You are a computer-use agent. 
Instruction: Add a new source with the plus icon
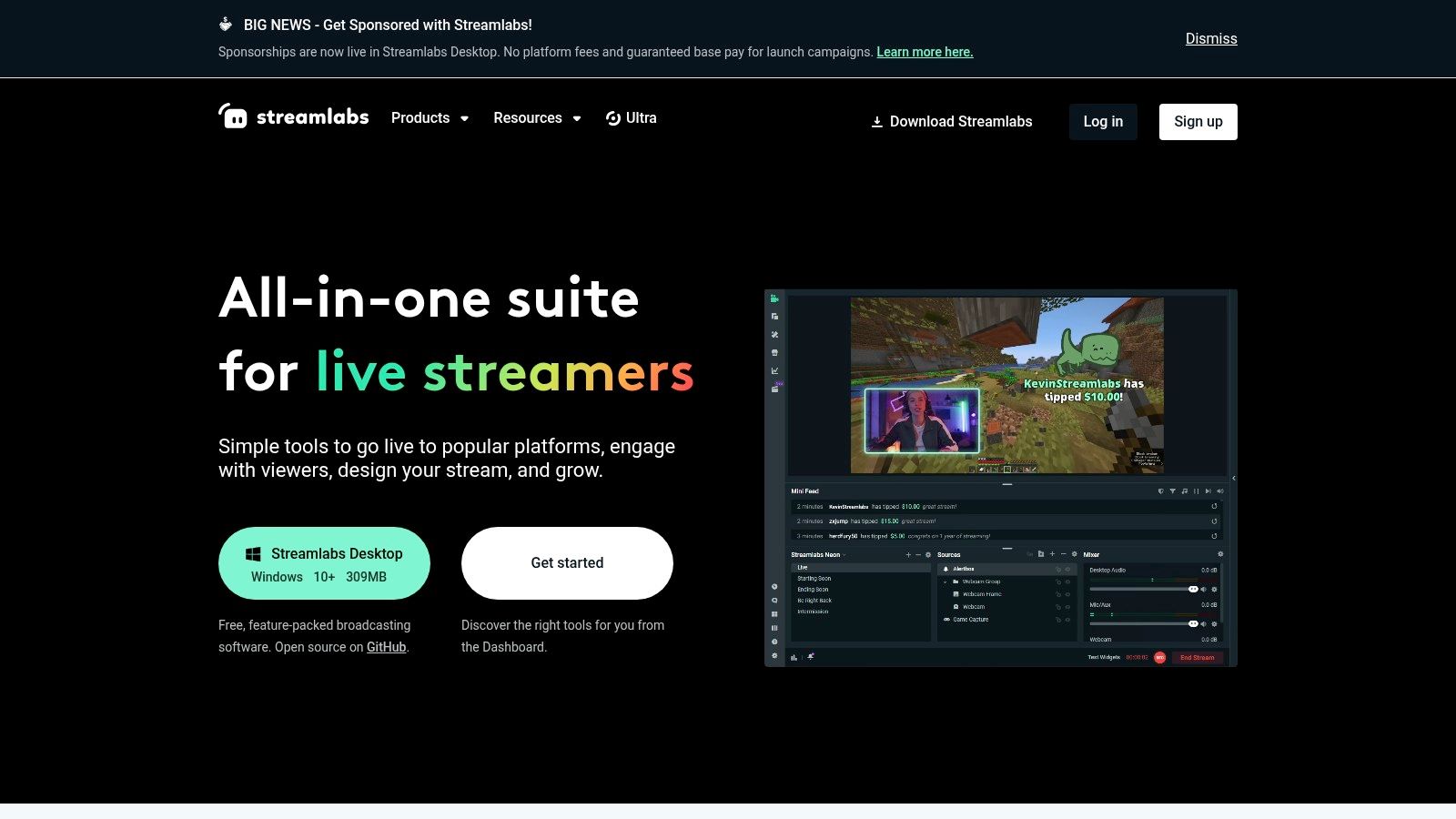[x=1053, y=554]
